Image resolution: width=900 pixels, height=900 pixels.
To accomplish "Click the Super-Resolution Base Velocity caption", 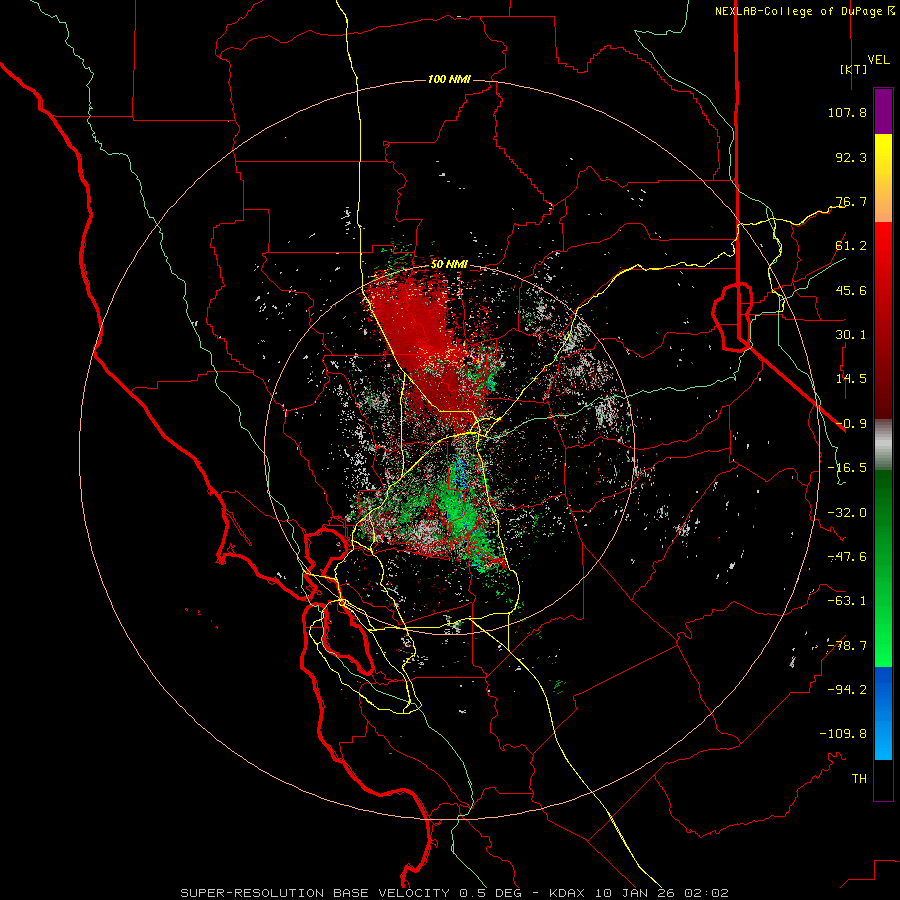I will (x=454, y=893).
